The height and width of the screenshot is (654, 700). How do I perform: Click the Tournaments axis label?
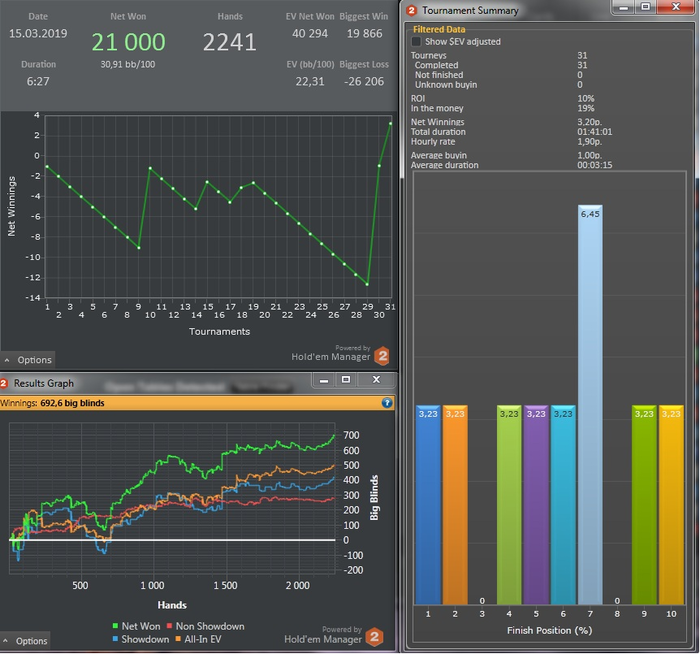219,331
